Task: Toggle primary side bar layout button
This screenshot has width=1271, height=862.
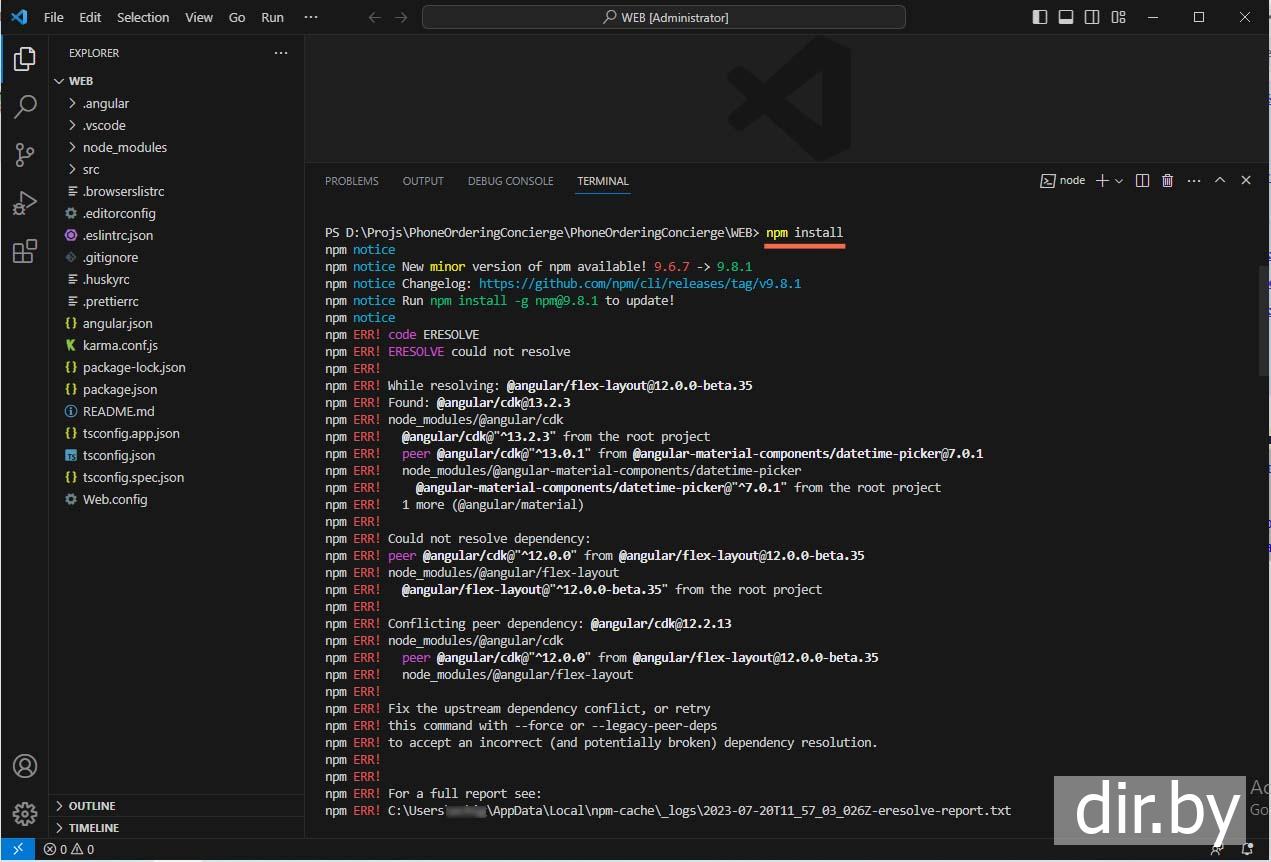Action: click(1040, 17)
